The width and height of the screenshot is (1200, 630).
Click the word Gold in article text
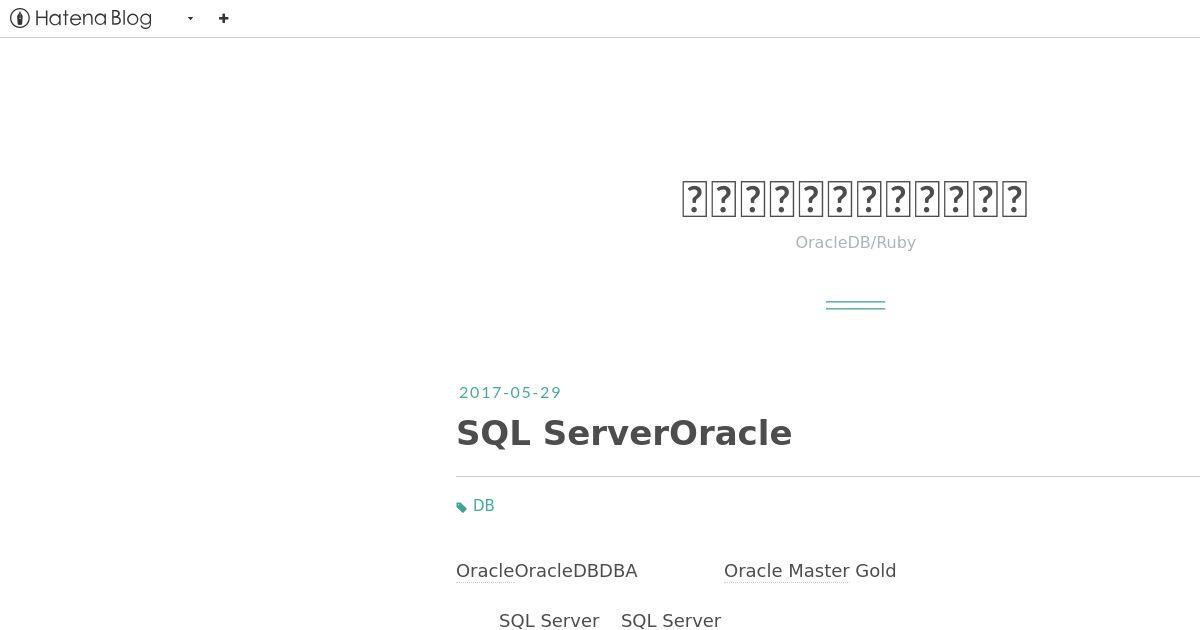point(876,571)
